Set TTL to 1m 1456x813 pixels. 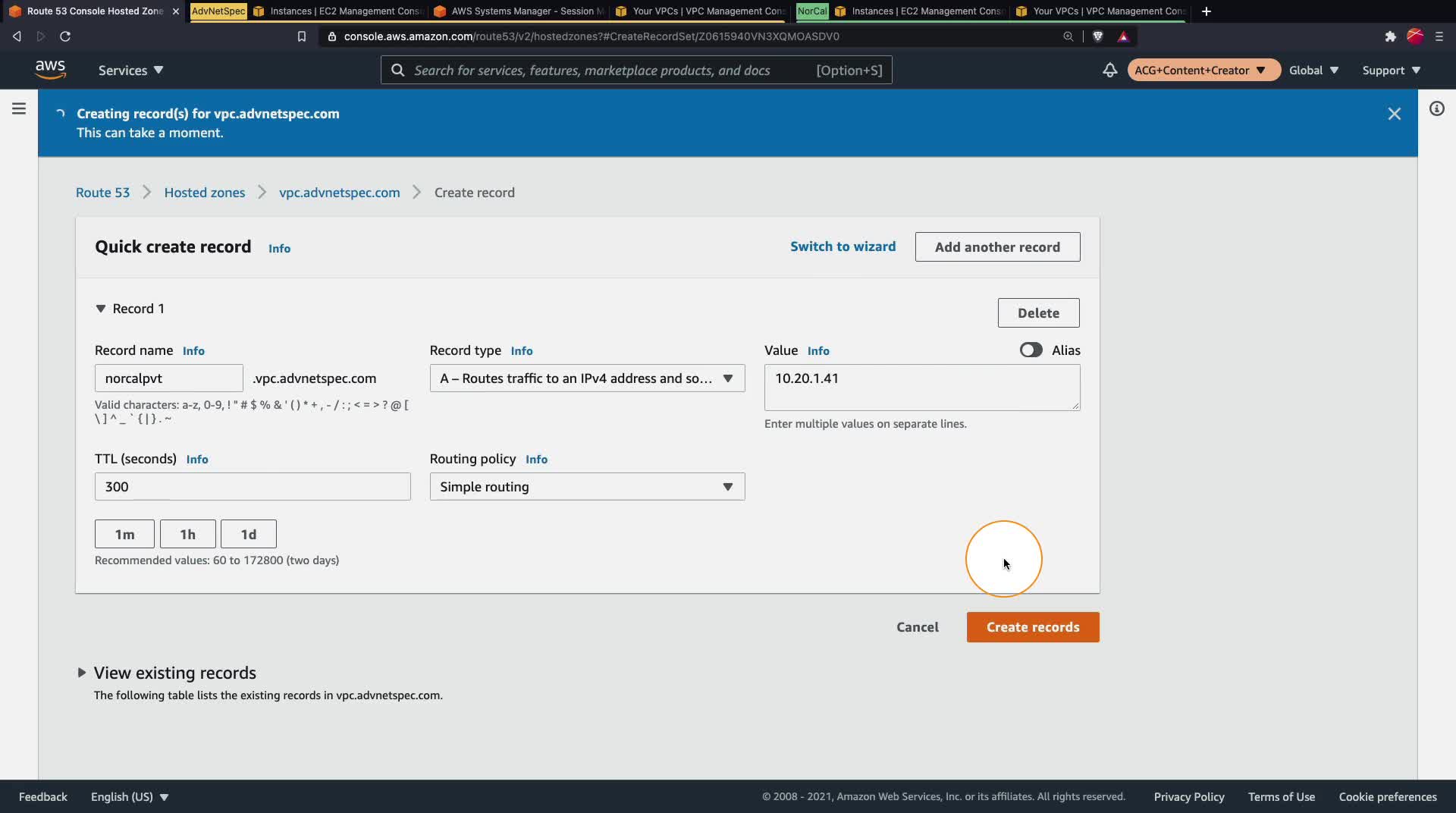(x=124, y=534)
